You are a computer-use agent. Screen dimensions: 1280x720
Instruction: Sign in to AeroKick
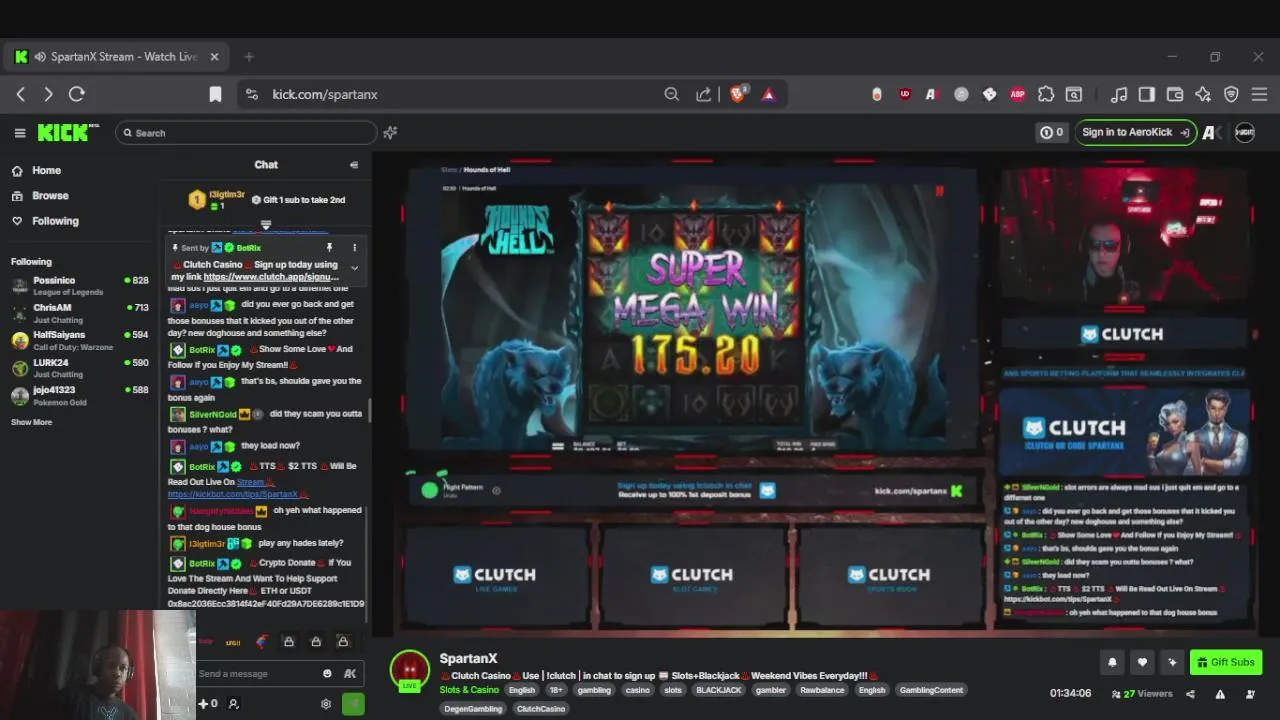[x=1135, y=132]
